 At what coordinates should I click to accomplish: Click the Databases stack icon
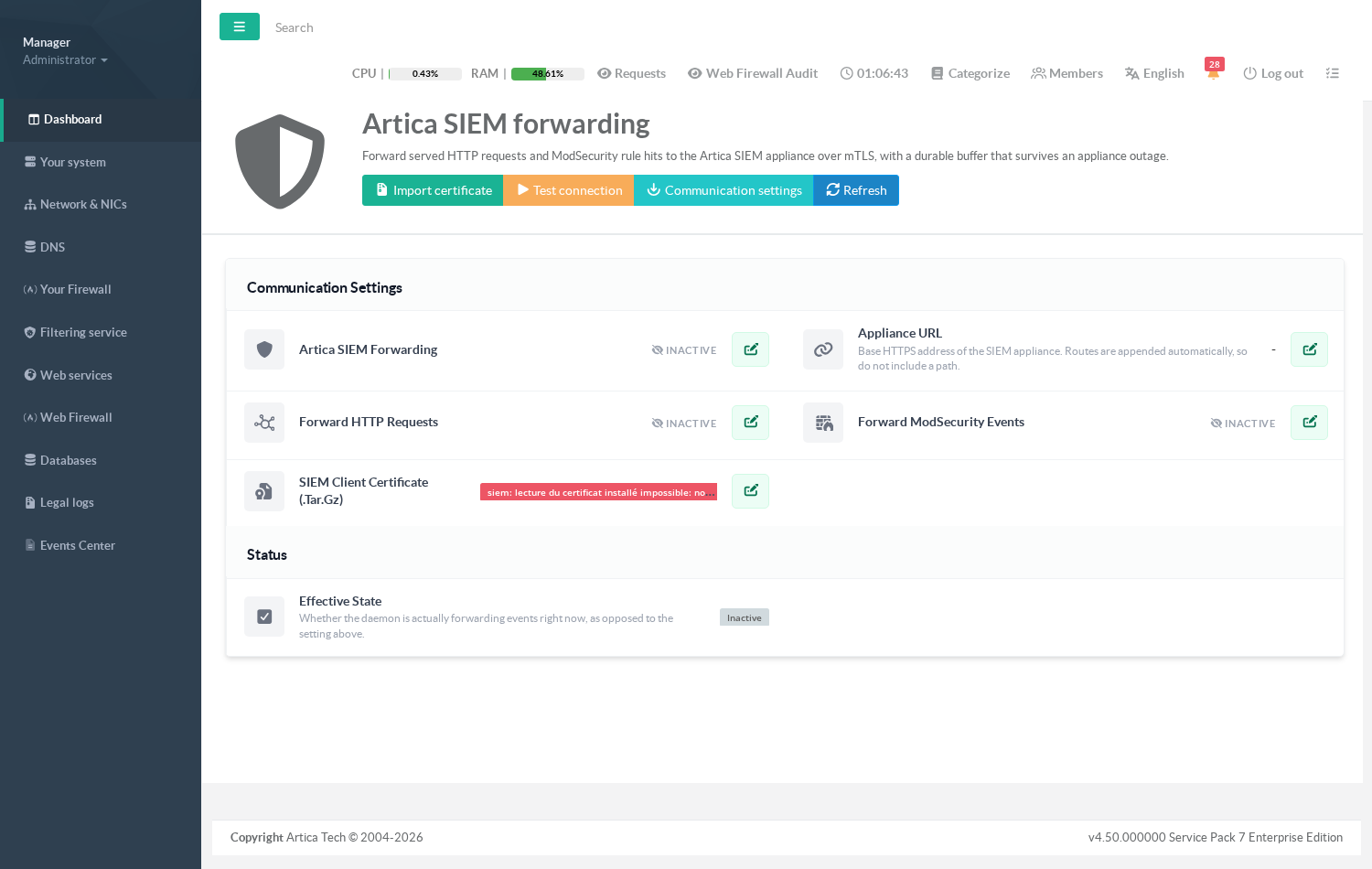click(x=30, y=460)
